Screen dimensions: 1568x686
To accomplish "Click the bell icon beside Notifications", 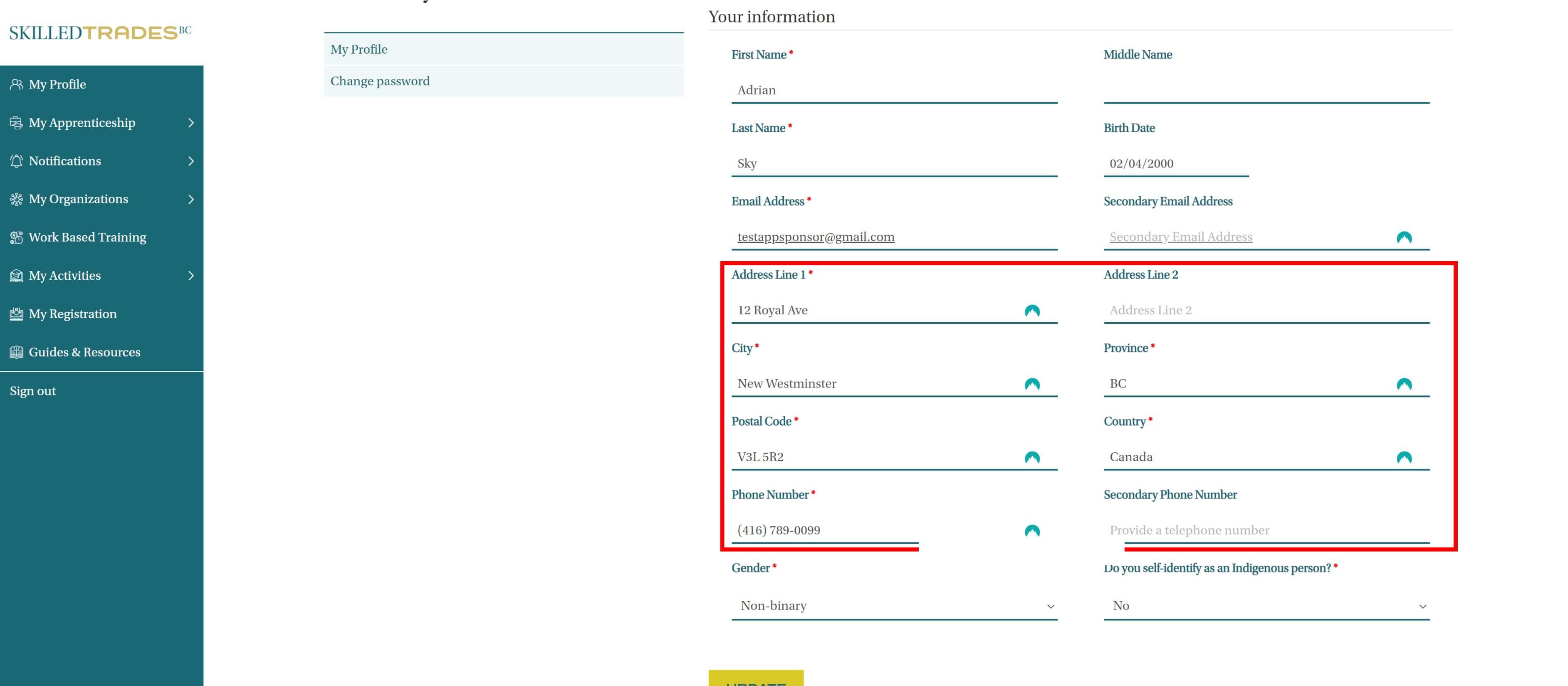I will point(17,161).
